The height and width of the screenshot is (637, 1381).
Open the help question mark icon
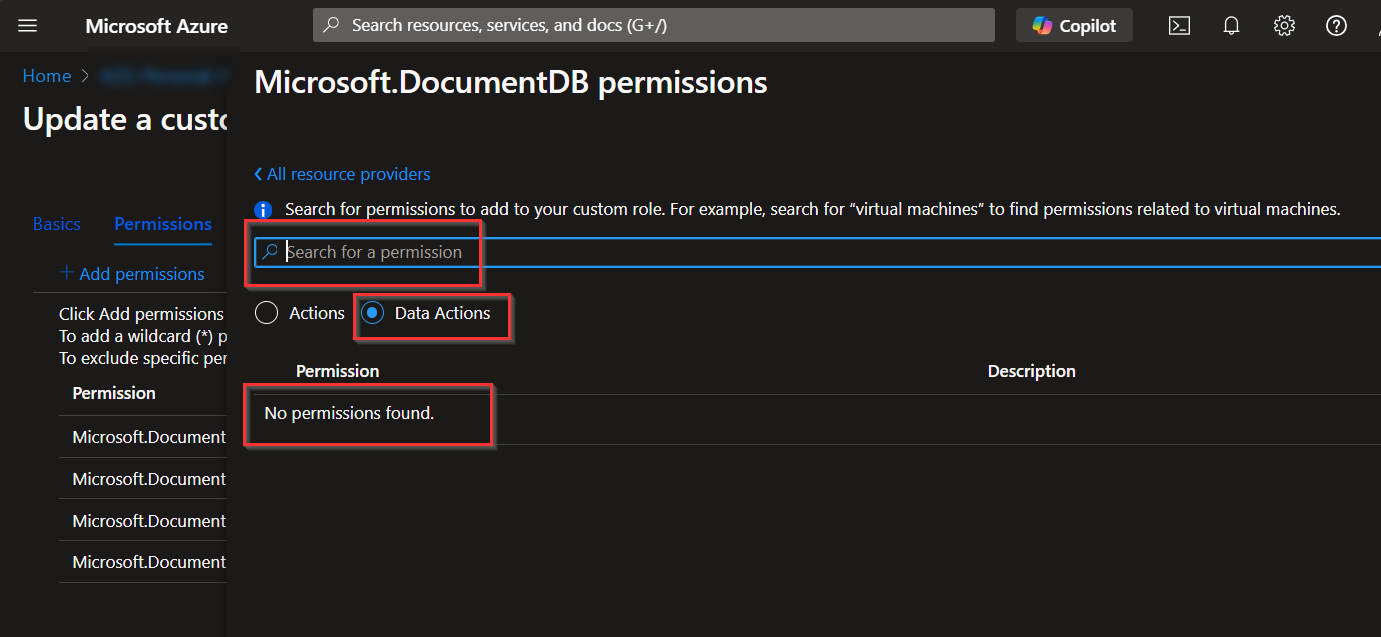[1336, 26]
